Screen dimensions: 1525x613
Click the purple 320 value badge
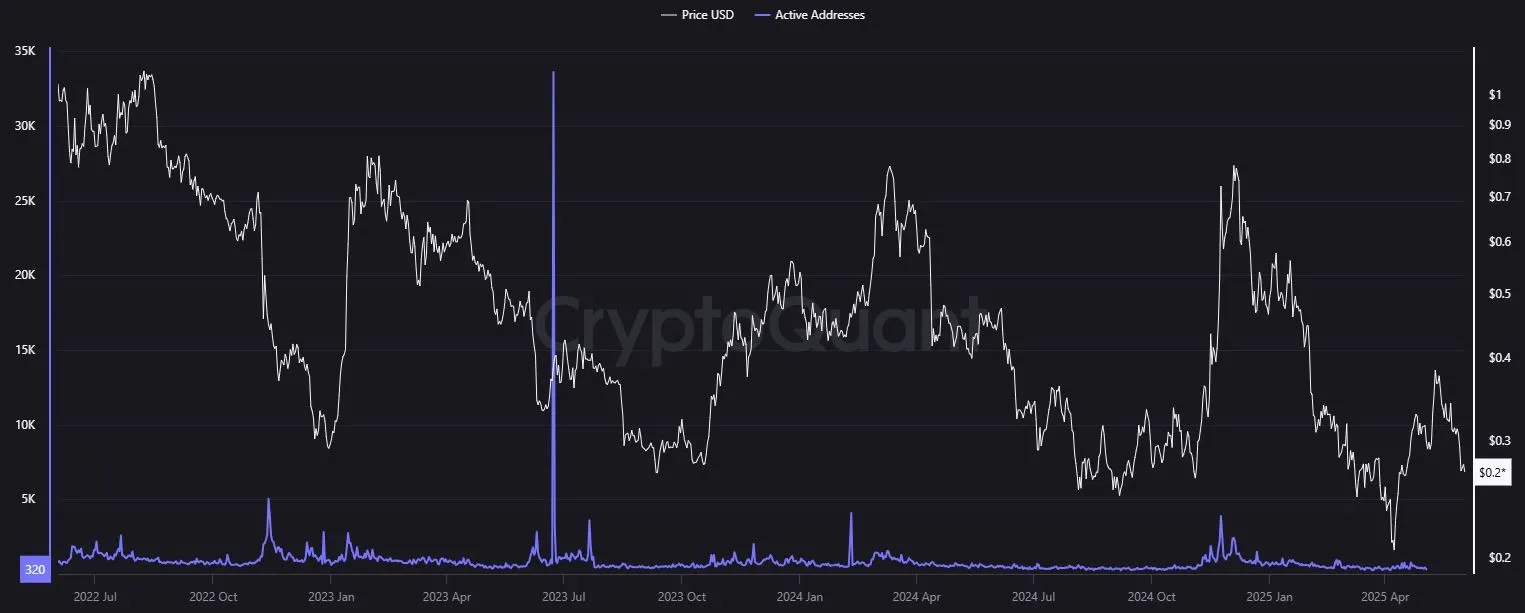coord(35,570)
